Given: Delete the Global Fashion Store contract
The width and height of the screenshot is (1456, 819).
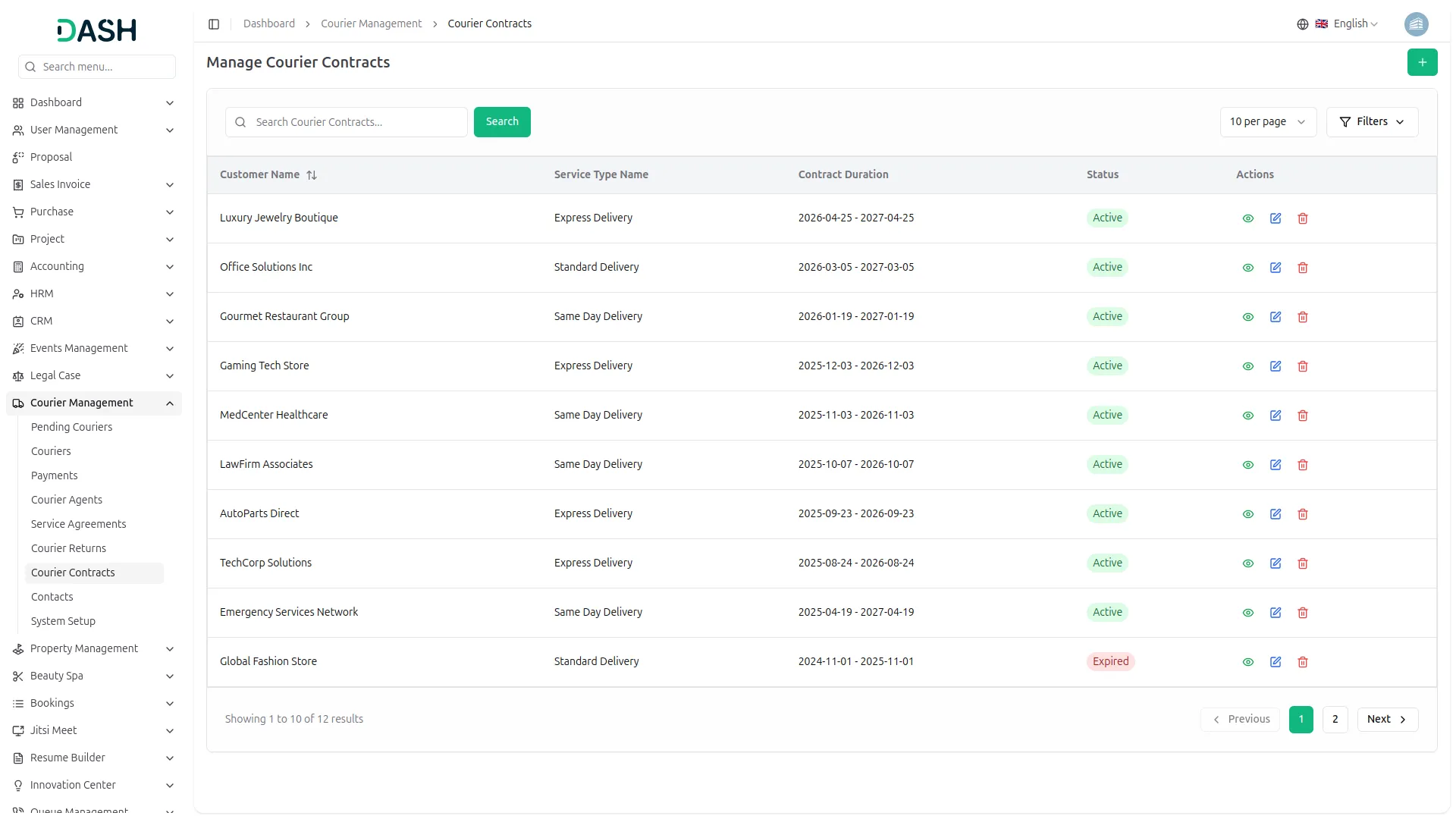Looking at the screenshot, I should click(1303, 662).
